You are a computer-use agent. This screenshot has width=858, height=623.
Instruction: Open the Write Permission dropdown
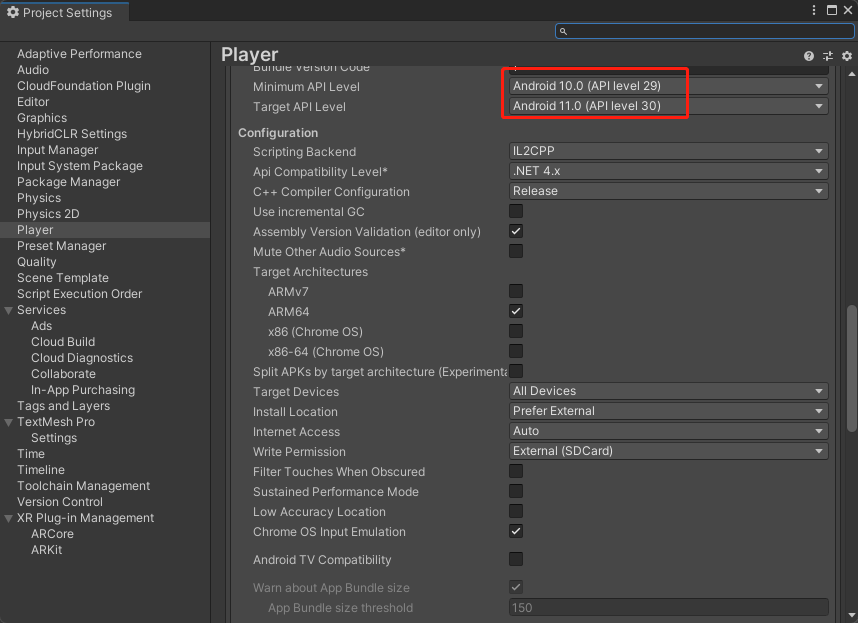pos(668,451)
